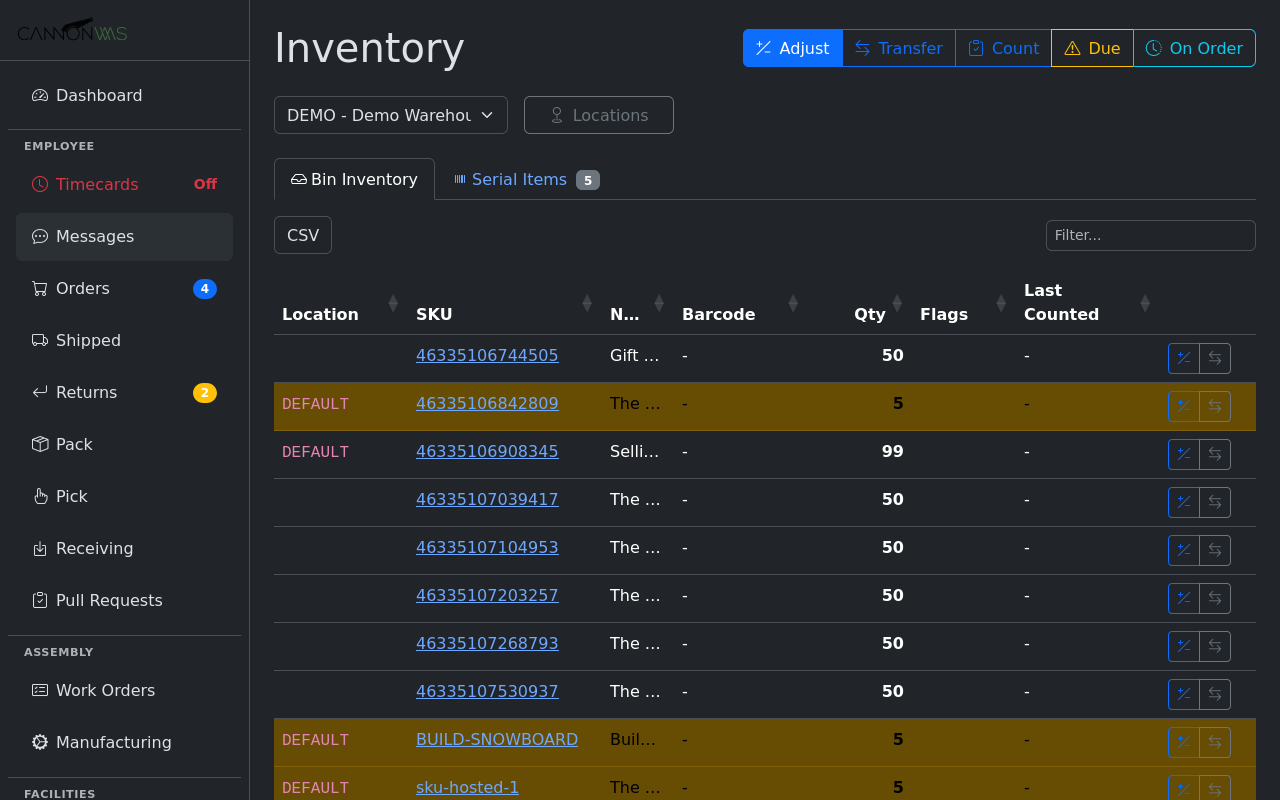Open the DEMO warehouse dropdown

tap(390, 114)
